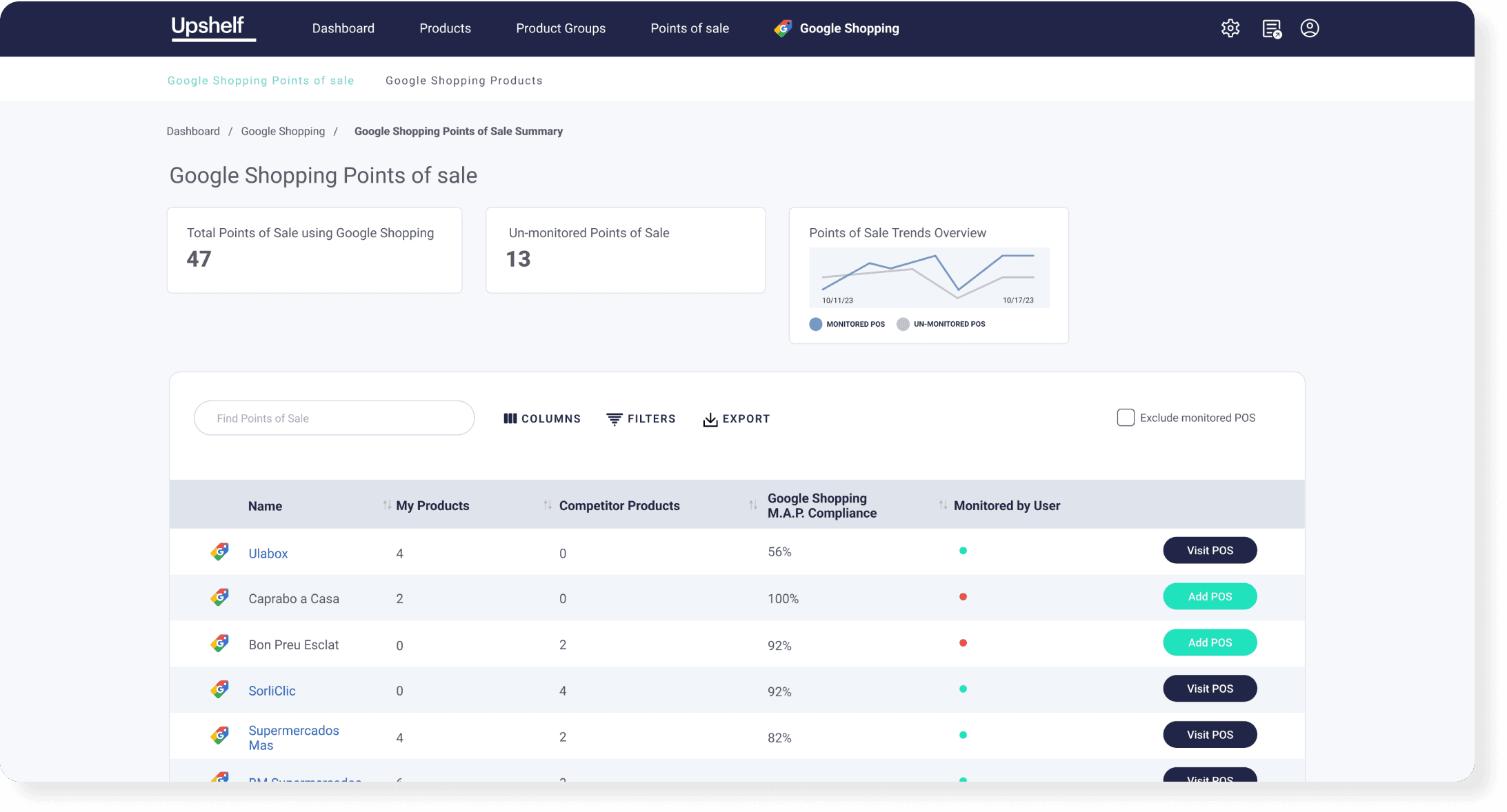The height and width of the screenshot is (812, 1507).
Task: Sort the Monitored by User column
Action: [x=943, y=505]
